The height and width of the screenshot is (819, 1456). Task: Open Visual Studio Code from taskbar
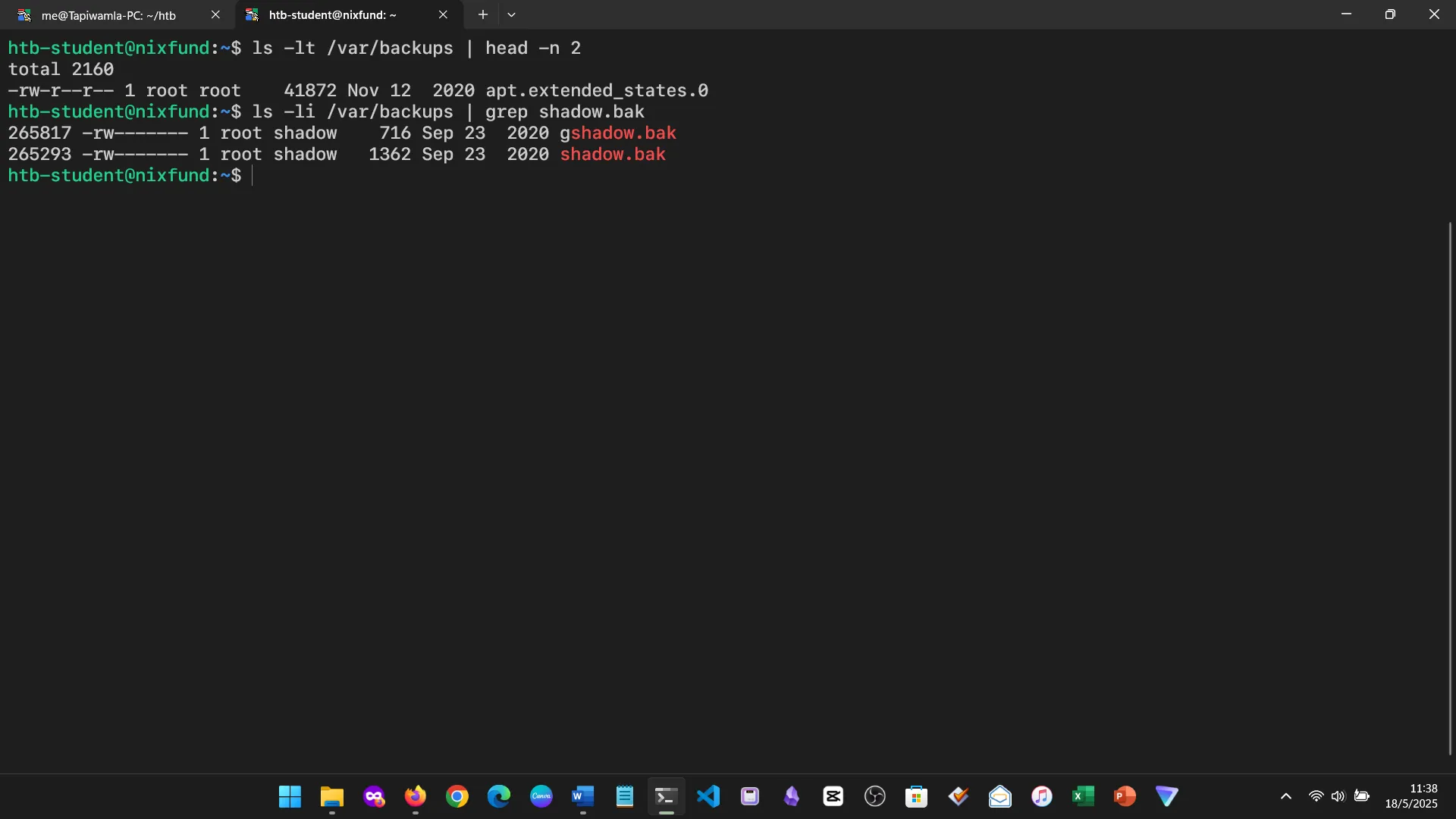(x=708, y=796)
